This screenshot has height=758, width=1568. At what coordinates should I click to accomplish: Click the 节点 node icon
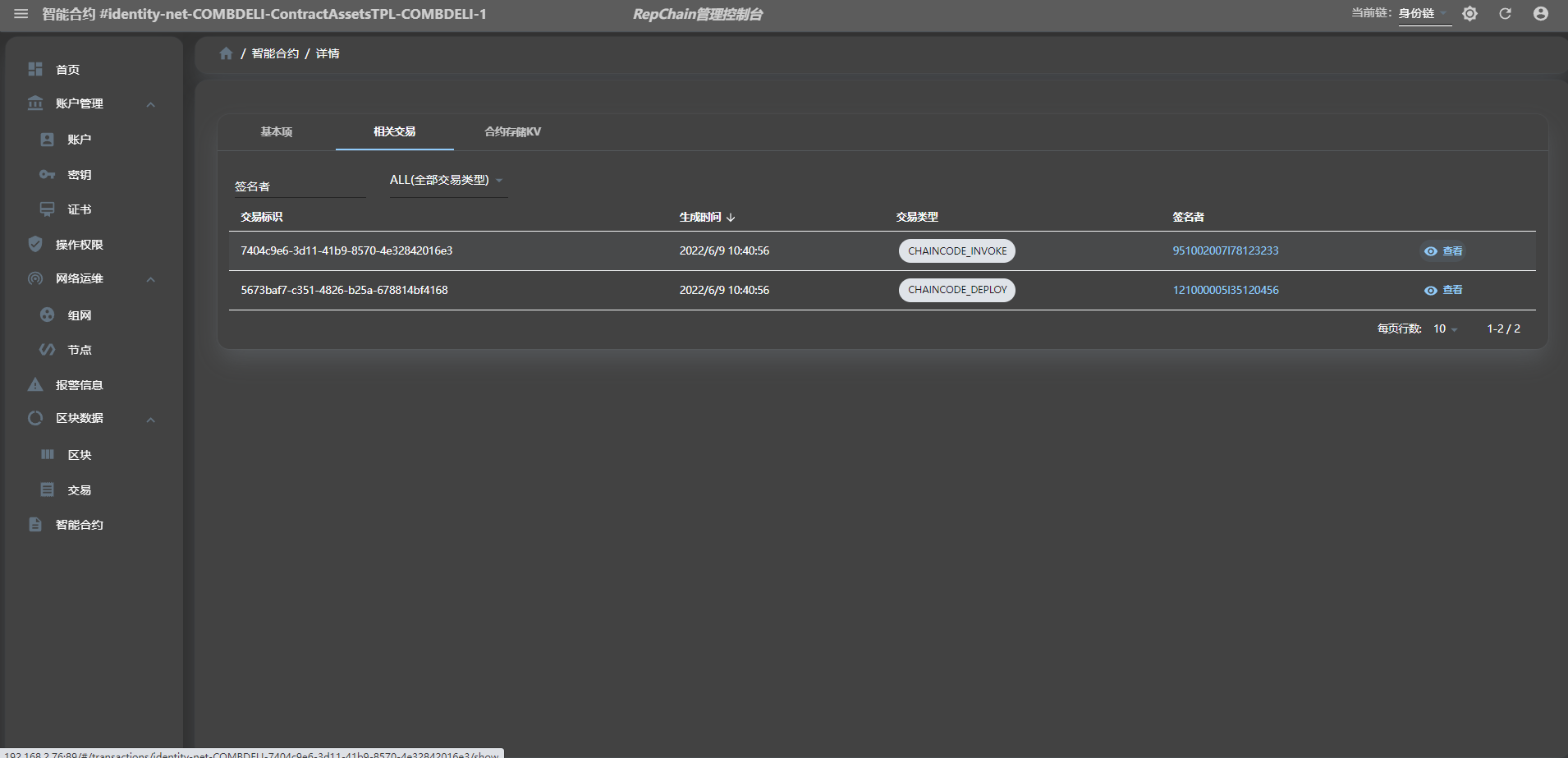pos(48,350)
